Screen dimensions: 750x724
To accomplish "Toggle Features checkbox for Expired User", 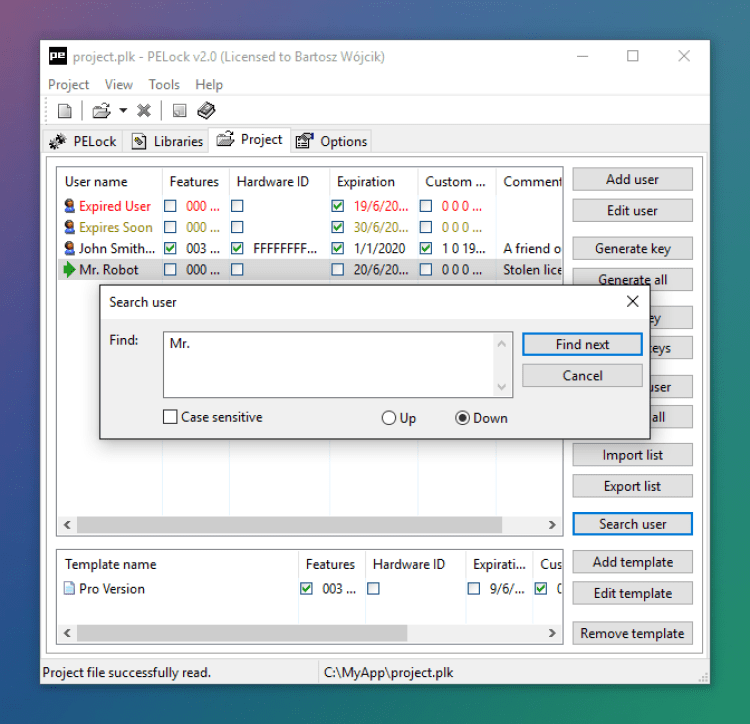I will click(x=170, y=206).
